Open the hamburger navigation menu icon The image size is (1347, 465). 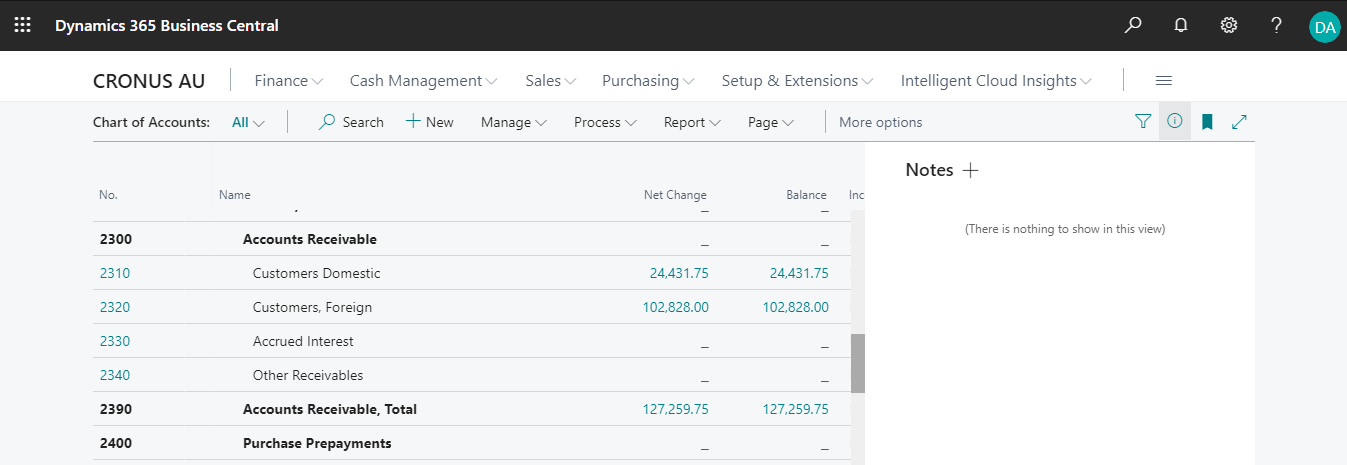pos(1164,81)
